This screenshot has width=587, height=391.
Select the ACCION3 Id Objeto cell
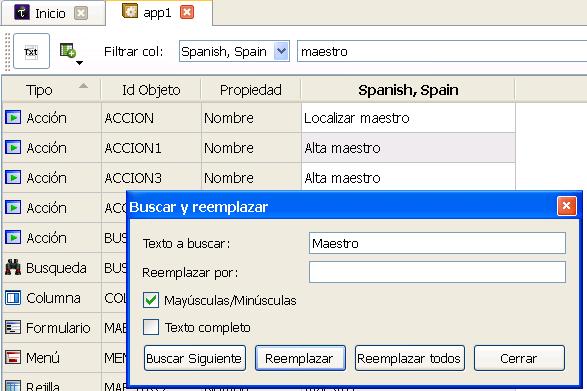(151, 178)
